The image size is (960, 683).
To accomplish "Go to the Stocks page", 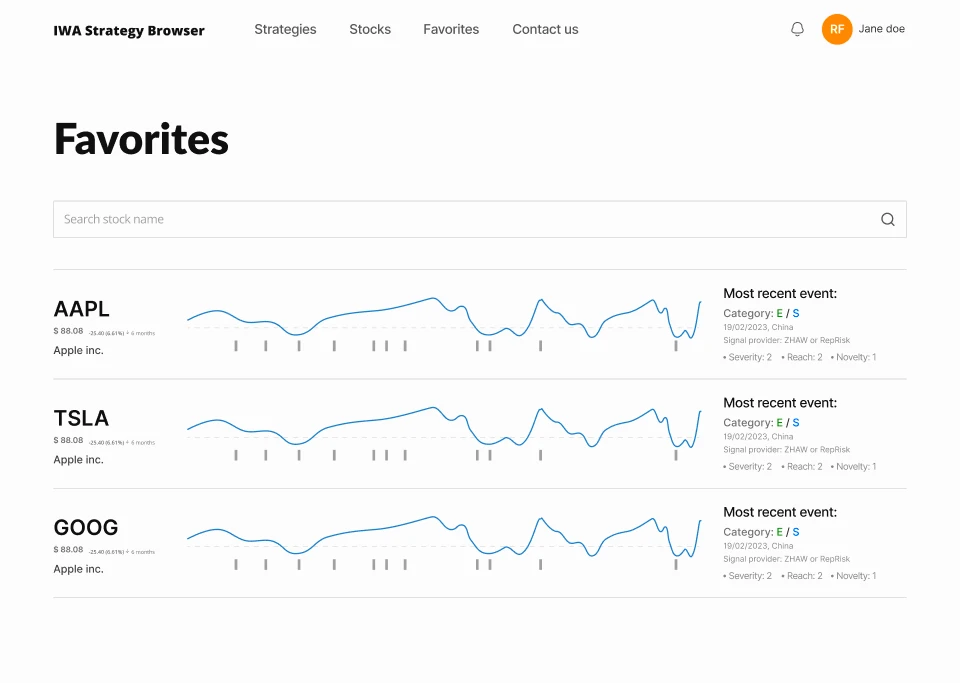I will click(370, 29).
